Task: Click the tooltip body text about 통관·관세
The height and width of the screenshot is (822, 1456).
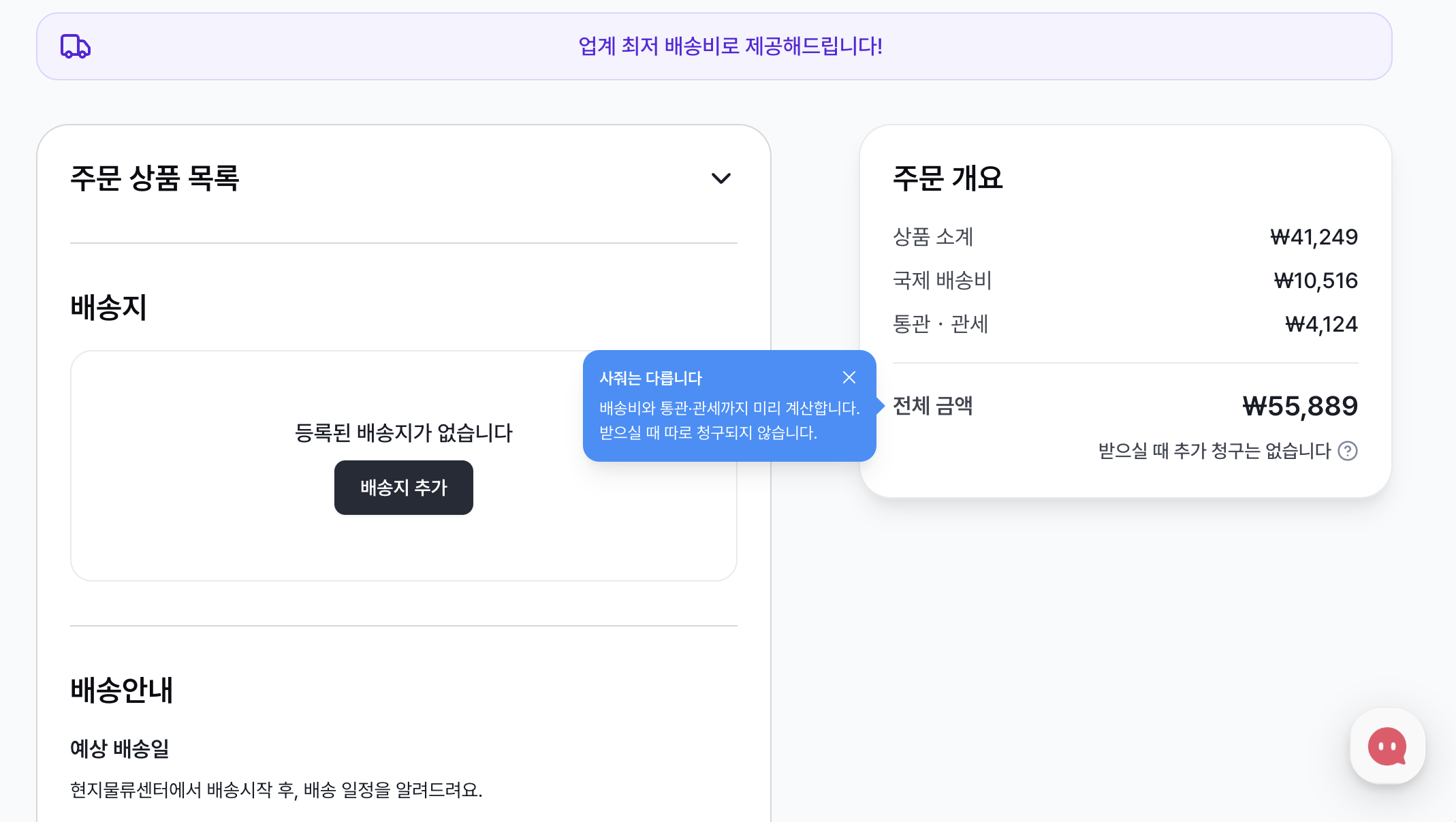Action: (x=729, y=420)
